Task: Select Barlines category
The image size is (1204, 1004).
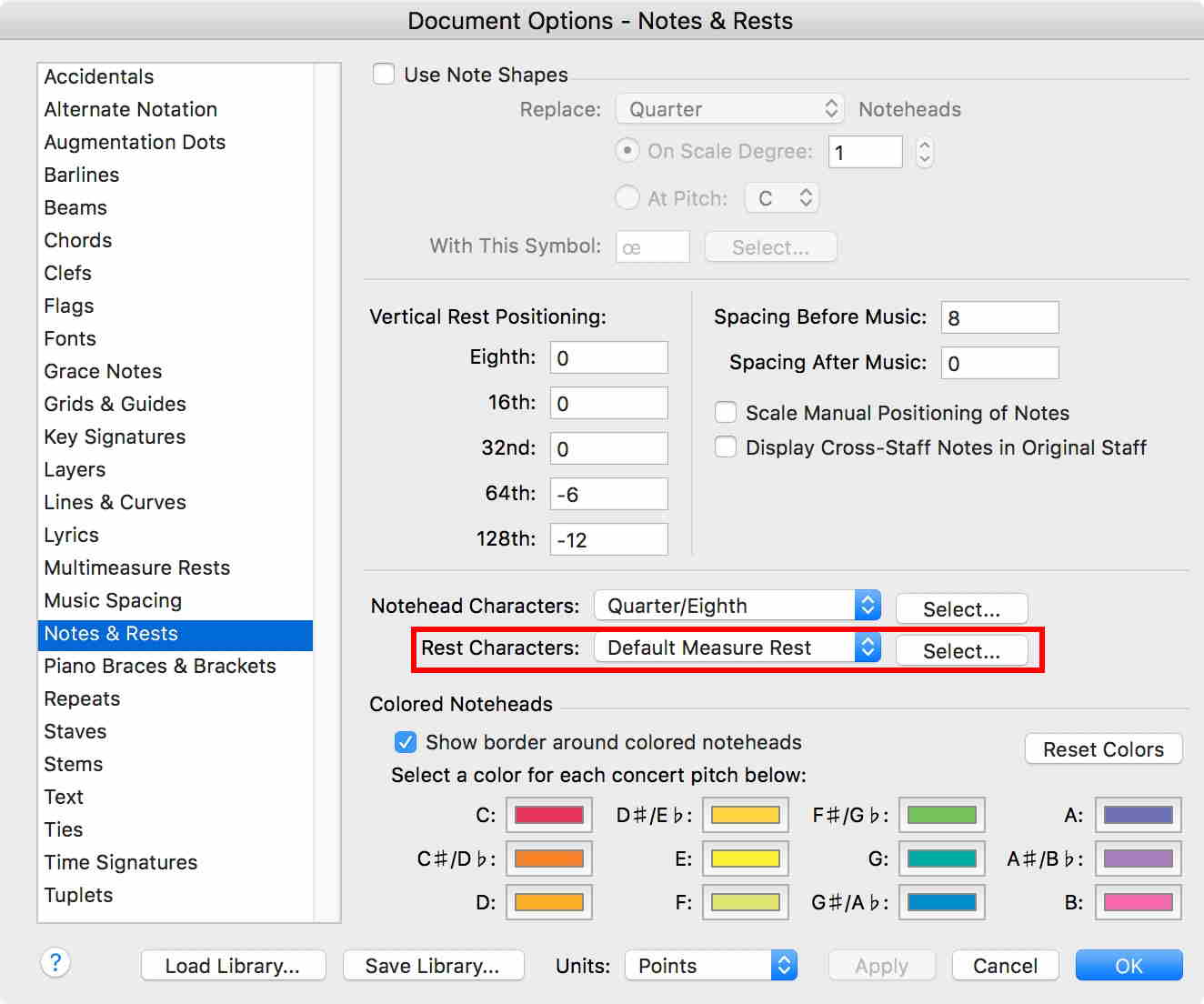Action: point(176,175)
